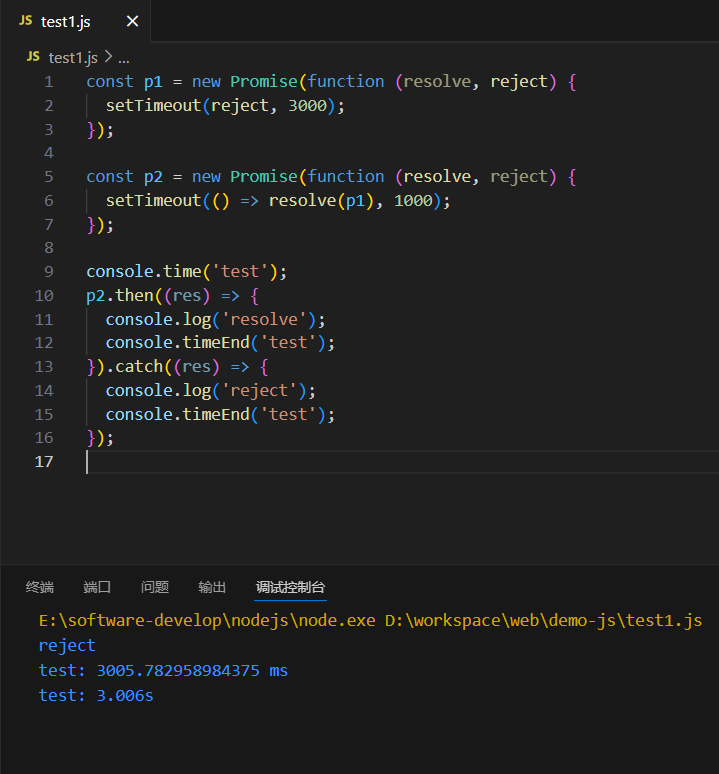Viewport: 719px width, 774px height.
Task: Close the test1.js editor tab
Action: (x=132, y=21)
